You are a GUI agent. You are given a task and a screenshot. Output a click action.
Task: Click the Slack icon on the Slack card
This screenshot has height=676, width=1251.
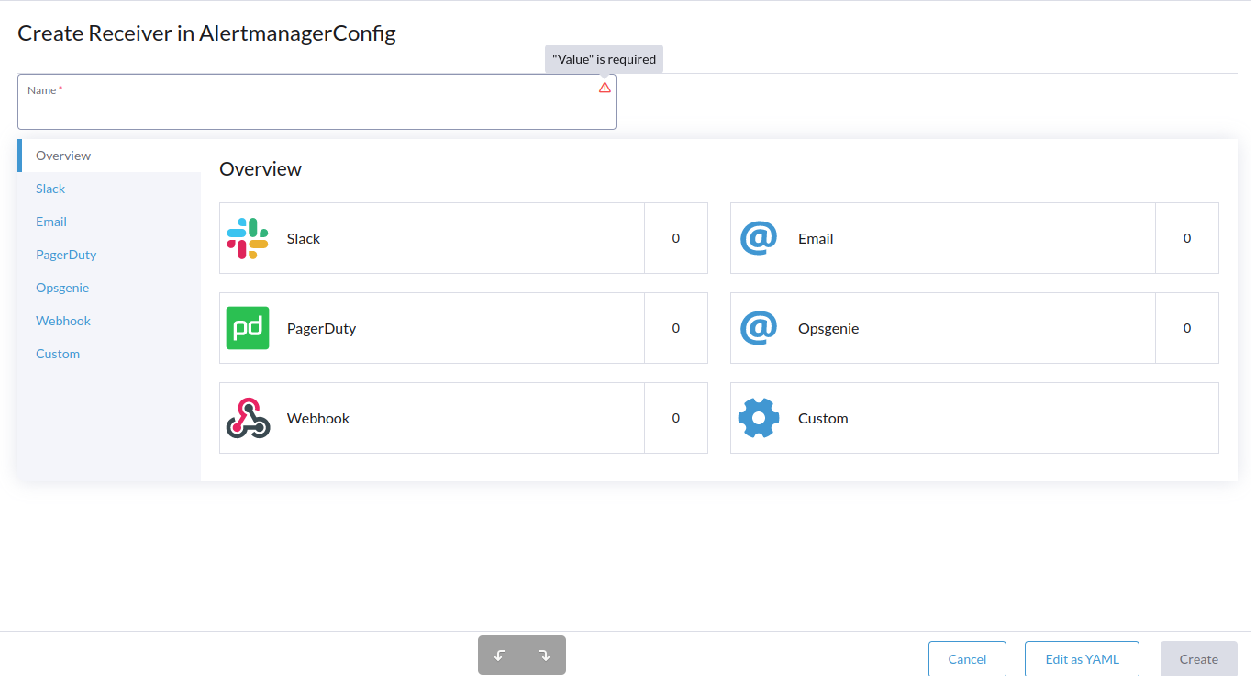246,237
